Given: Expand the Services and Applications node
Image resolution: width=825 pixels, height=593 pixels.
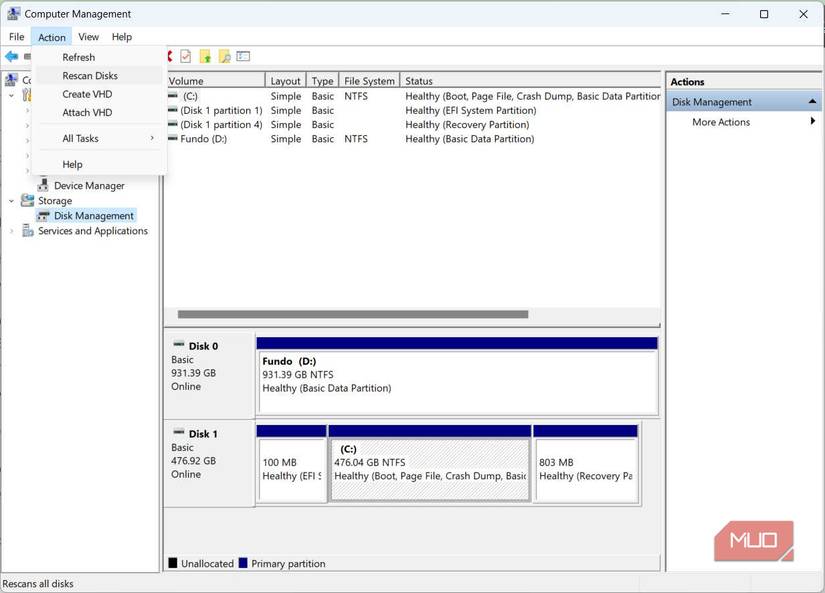Looking at the screenshot, I should 12,231.
